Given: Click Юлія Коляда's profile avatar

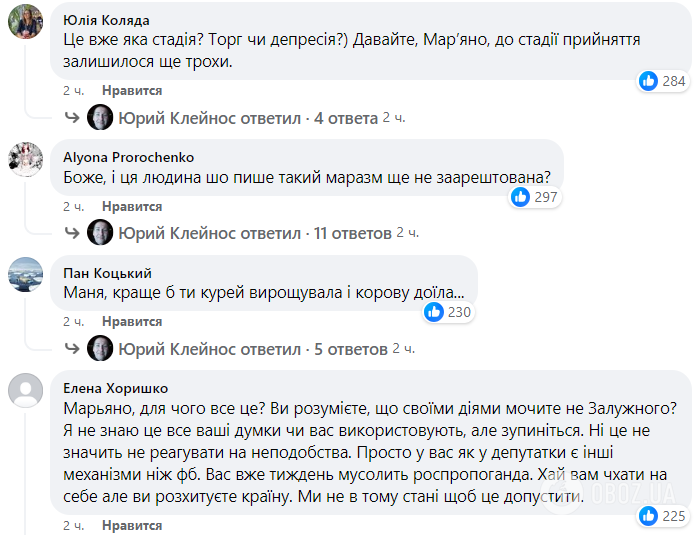Looking at the screenshot, I should point(25,21).
